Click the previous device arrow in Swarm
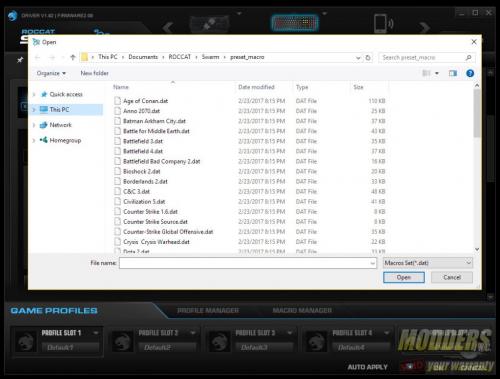Image resolution: width=500 pixels, height=379 pixels. click(168, 27)
